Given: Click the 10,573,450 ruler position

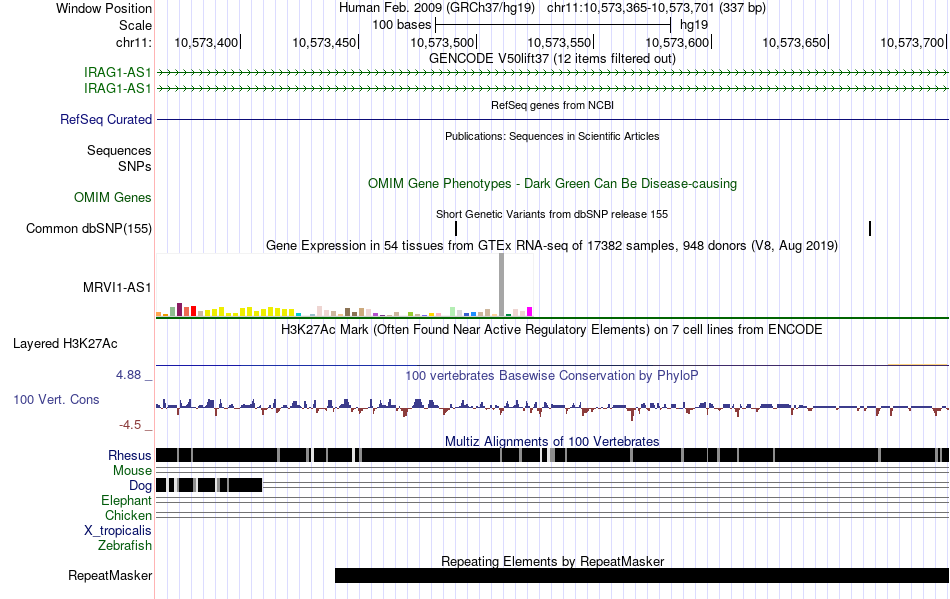Looking at the screenshot, I should tap(325, 42).
